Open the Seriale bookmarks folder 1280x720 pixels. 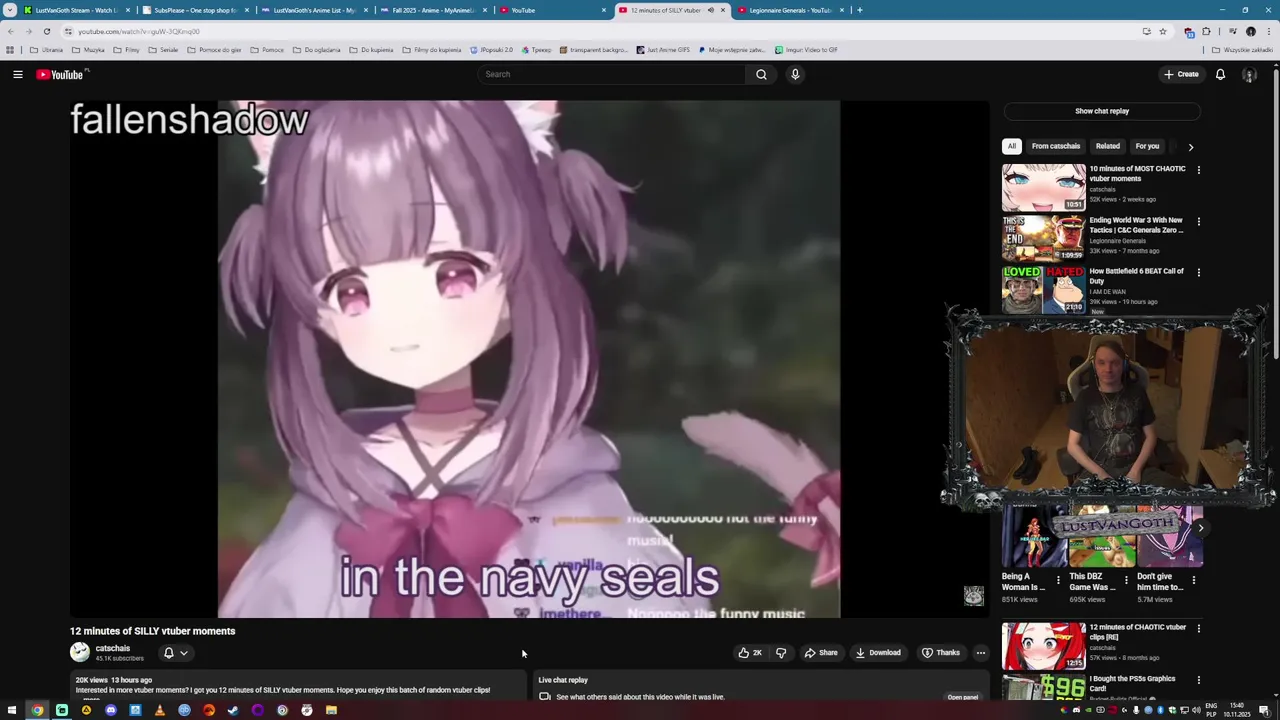coord(163,49)
